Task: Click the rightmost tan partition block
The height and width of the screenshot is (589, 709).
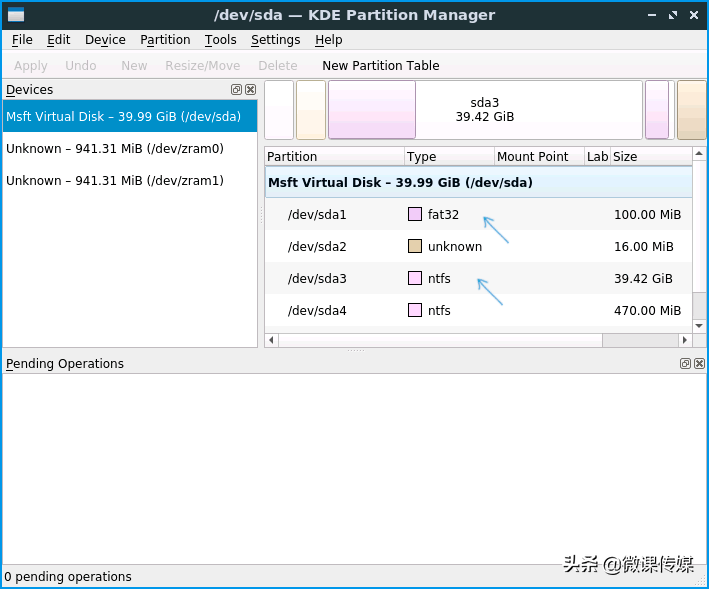Action: pyautogui.click(x=691, y=110)
